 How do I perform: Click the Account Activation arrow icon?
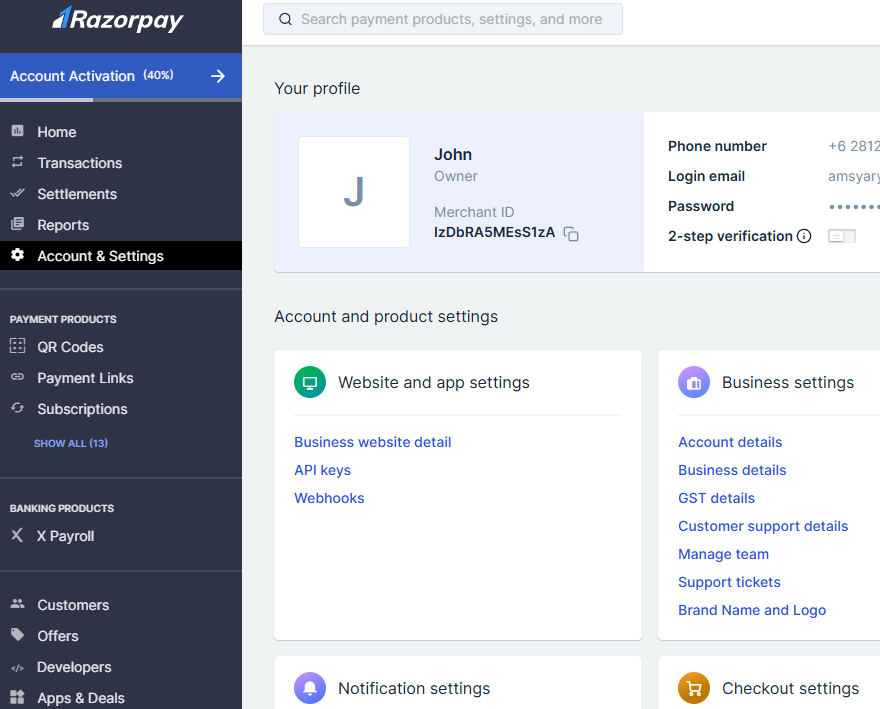pyautogui.click(x=218, y=76)
